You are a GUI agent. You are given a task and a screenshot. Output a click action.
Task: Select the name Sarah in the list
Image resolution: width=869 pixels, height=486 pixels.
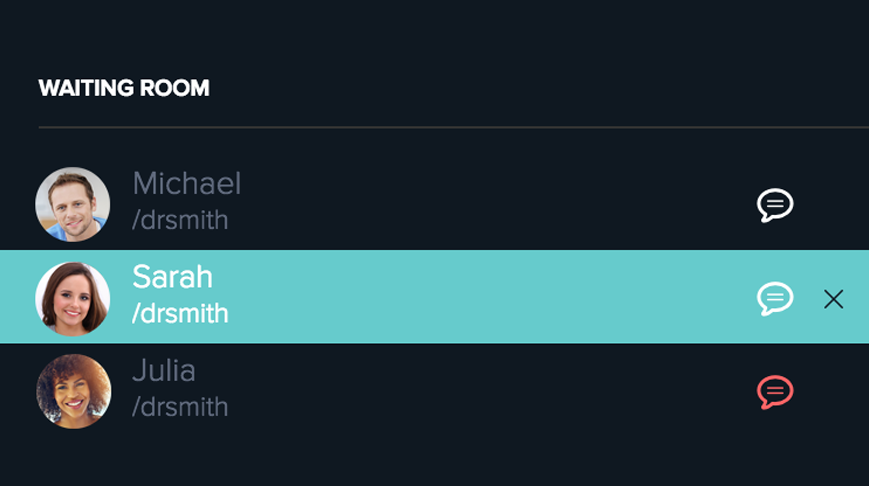tap(172, 277)
